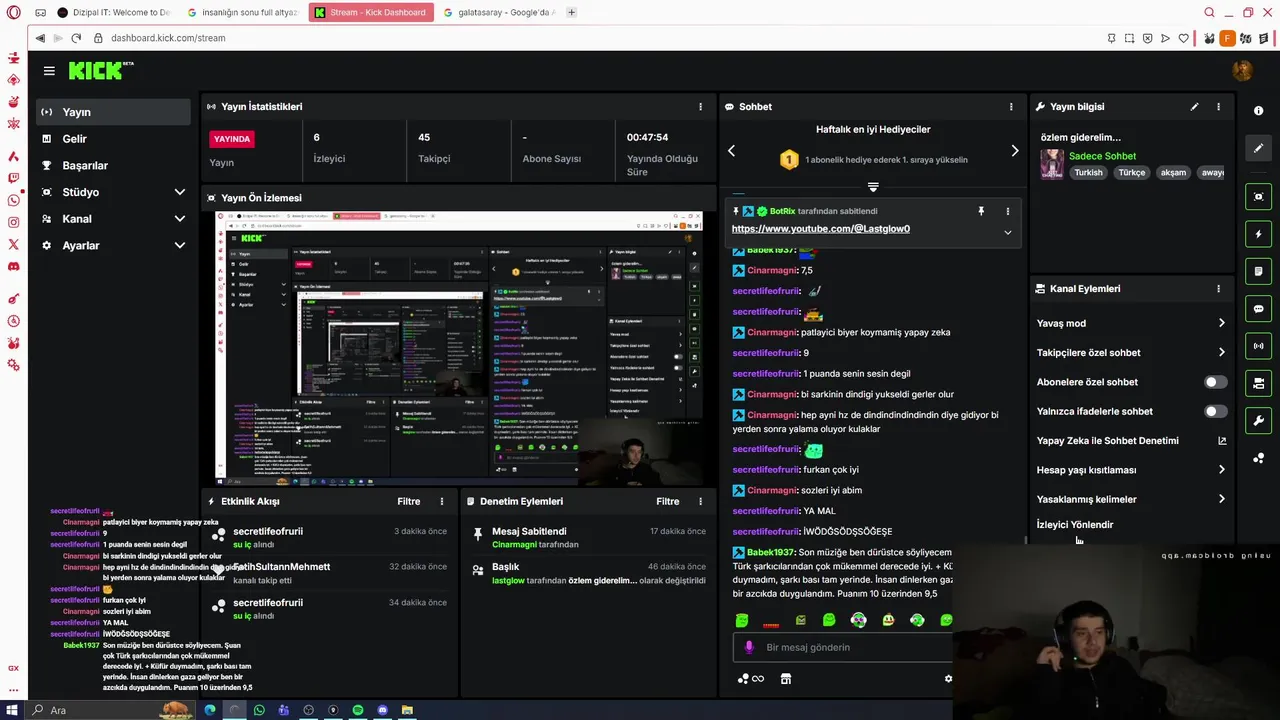
Task: Click the notes document icon in right sidebar
Action: 1258,271
